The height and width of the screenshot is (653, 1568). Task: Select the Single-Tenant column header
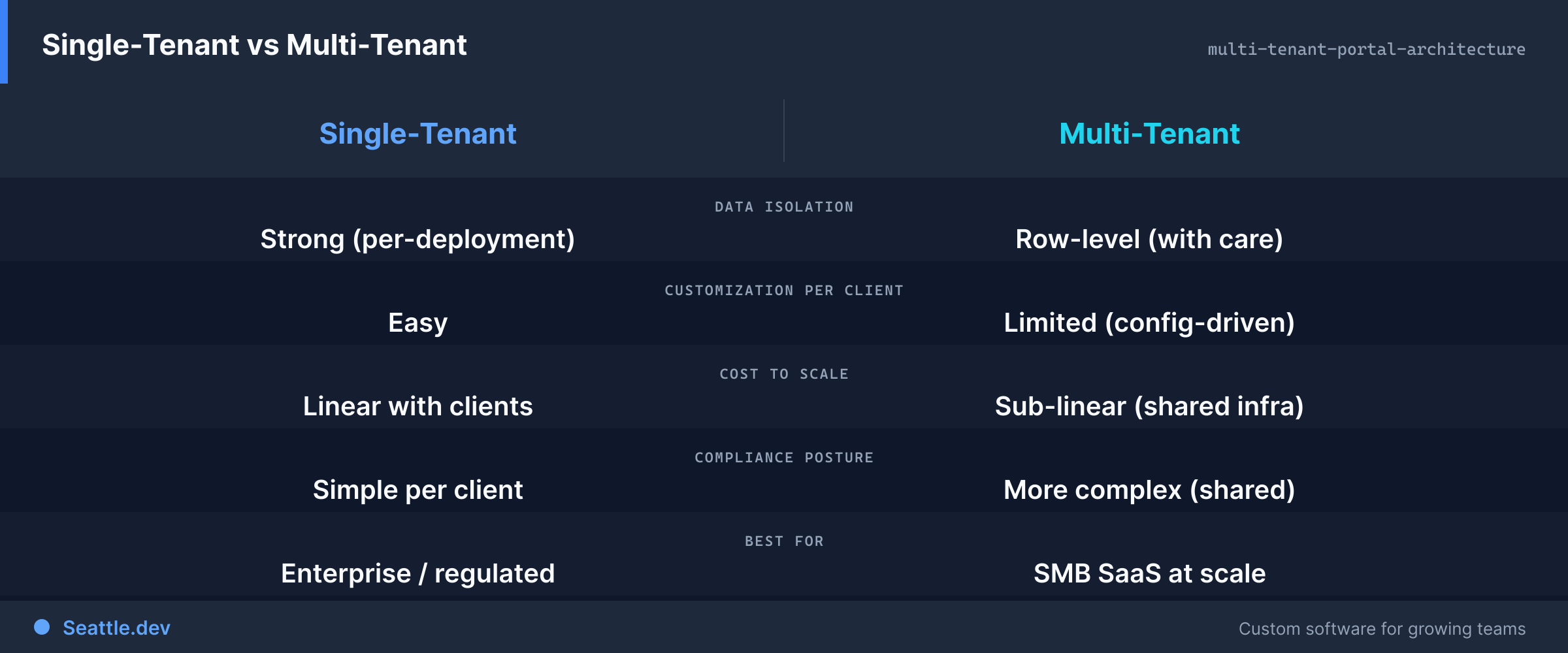coord(418,134)
